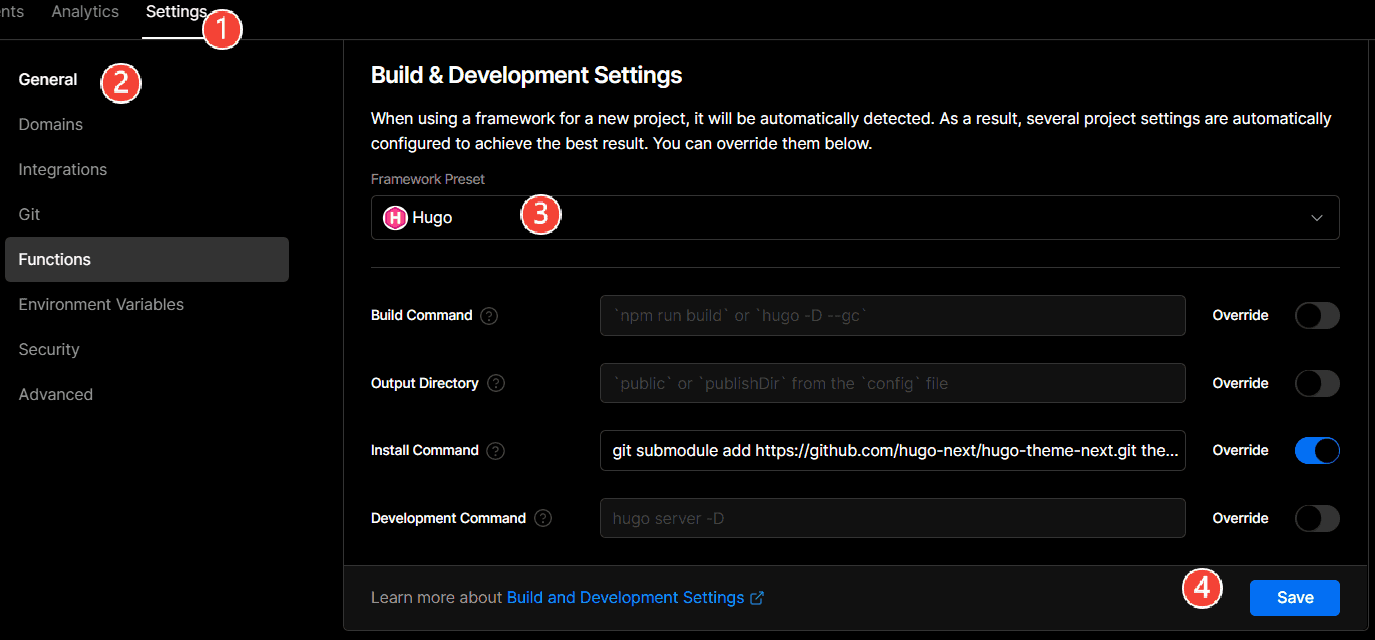Expand the Framework Preset dropdown chevron

[x=1317, y=218]
